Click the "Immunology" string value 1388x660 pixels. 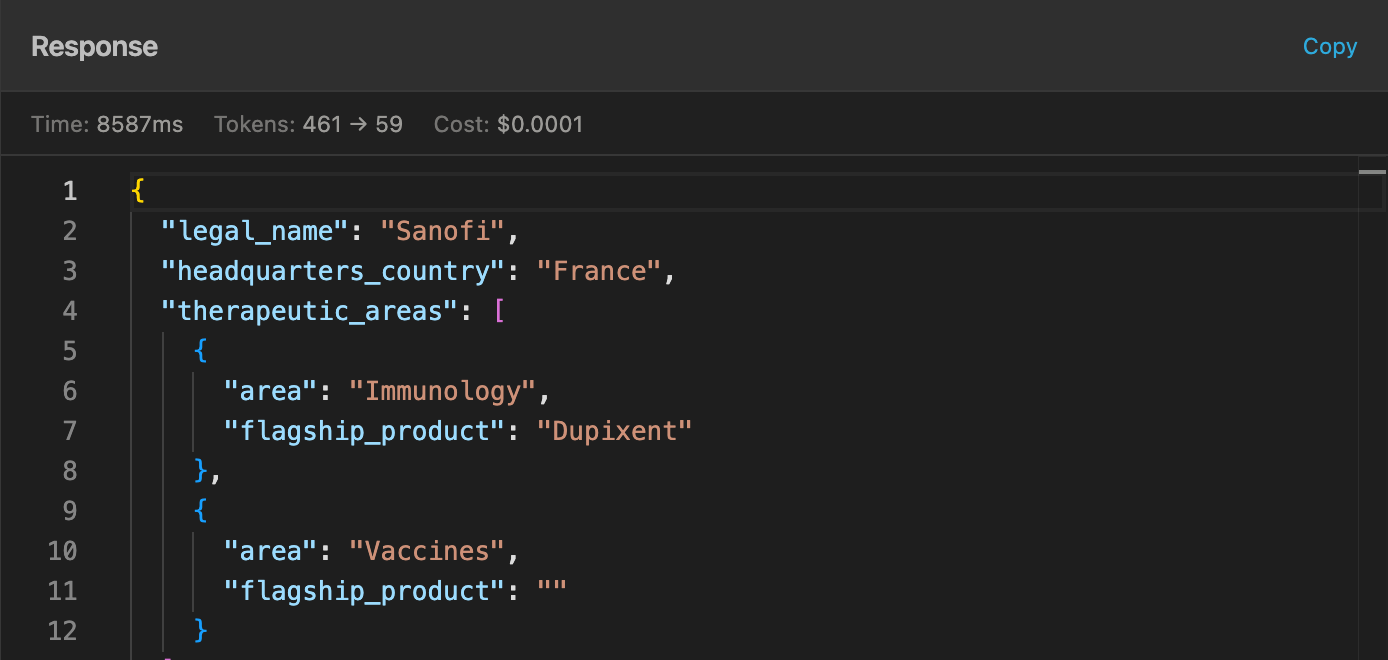click(x=443, y=391)
